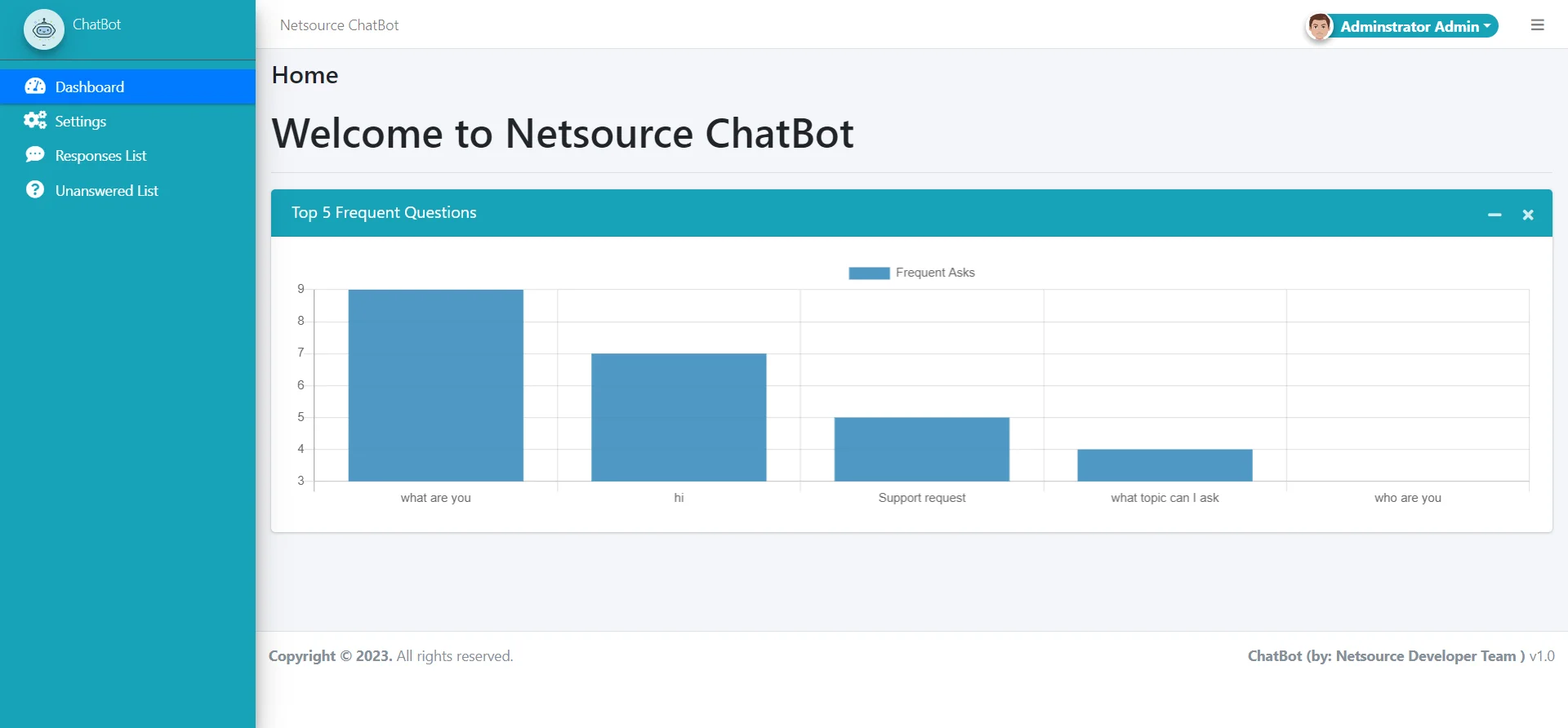The width and height of the screenshot is (1568, 728).
Task: Click the v1.0 version label
Action: pos(1542,656)
